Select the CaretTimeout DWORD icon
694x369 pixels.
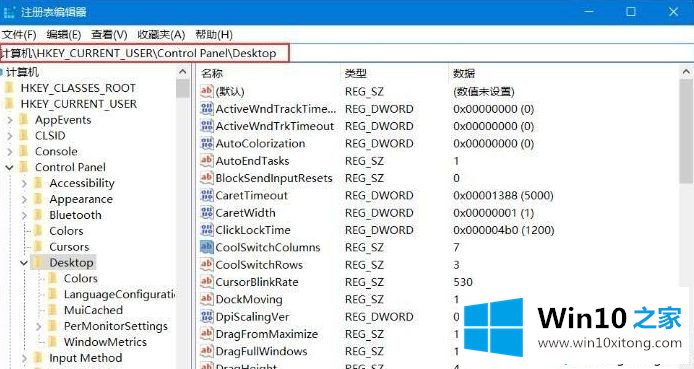206,195
